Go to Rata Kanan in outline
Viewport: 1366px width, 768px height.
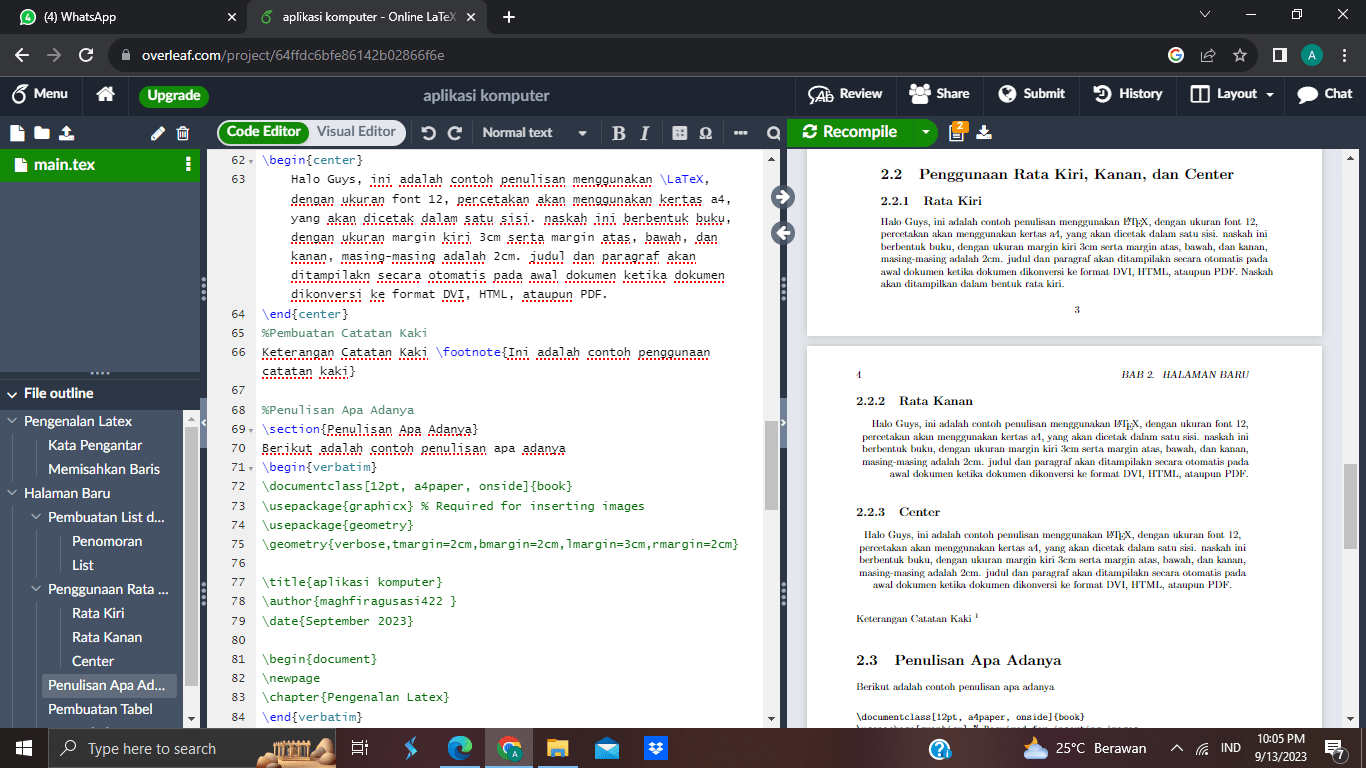tap(107, 637)
